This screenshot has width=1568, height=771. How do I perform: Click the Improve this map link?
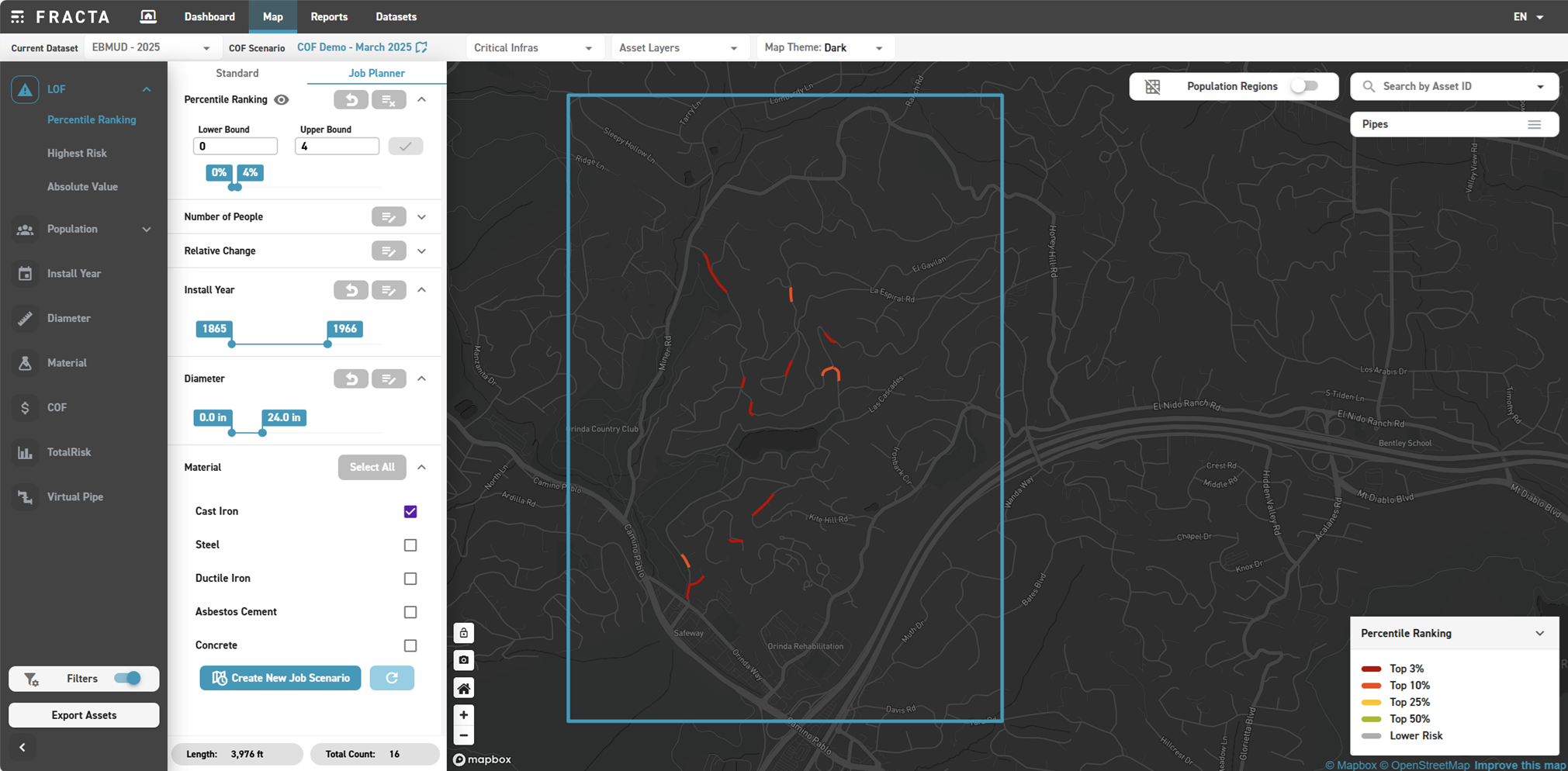1520,765
